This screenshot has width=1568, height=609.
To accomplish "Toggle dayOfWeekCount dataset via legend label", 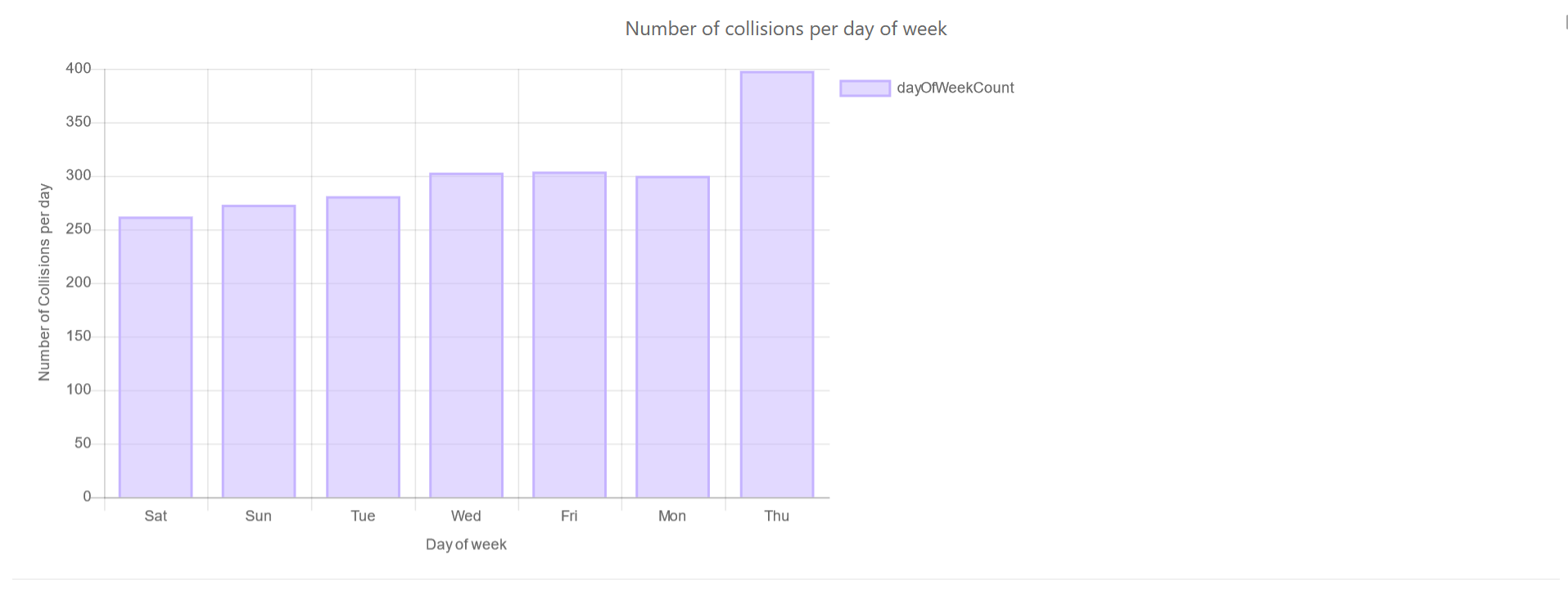I will tap(955, 88).
